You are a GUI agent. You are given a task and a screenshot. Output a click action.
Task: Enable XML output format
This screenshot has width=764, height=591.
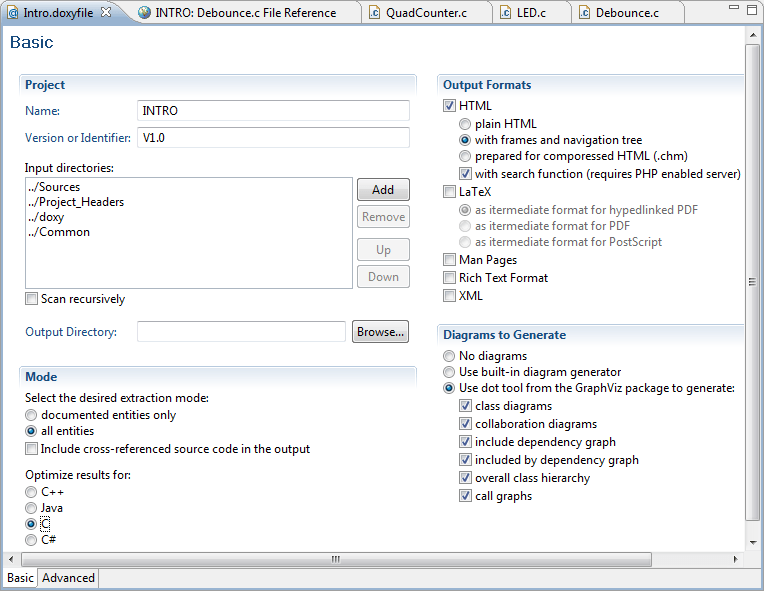click(x=449, y=296)
